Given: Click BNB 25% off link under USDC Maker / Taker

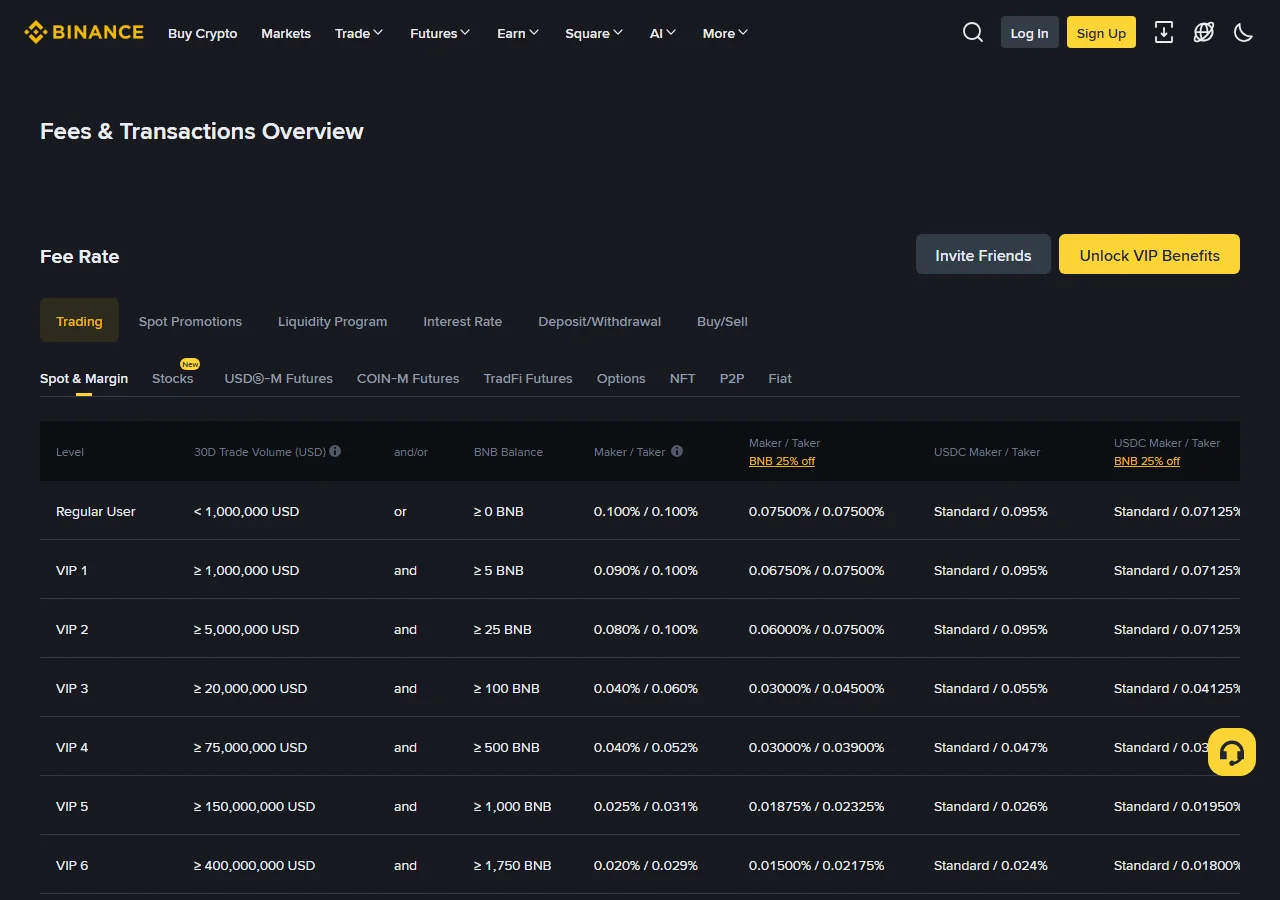Looking at the screenshot, I should 1147,461.
